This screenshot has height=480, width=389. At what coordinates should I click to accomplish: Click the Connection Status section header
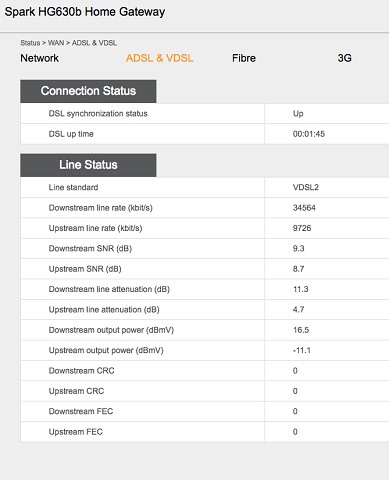pos(88,91)
